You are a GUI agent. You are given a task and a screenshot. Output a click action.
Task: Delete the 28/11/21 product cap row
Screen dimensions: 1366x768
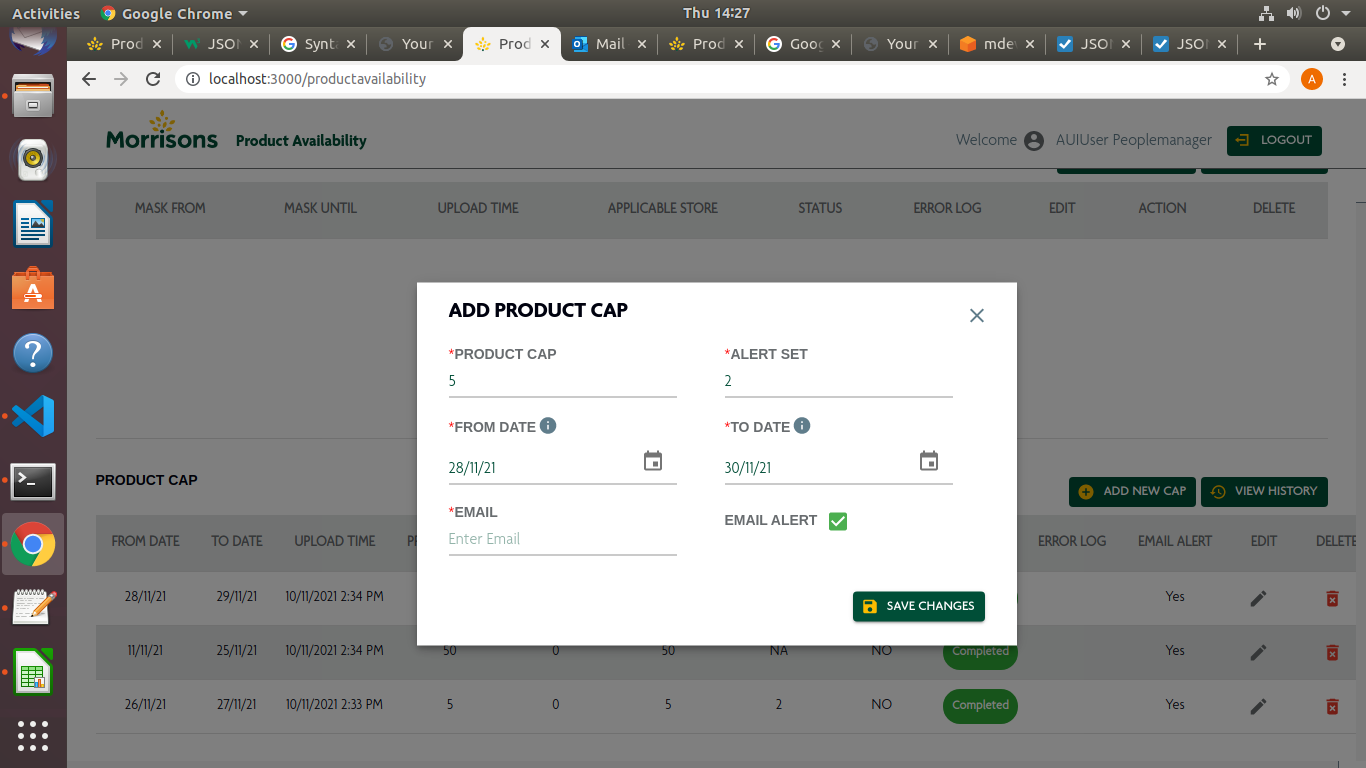pos(1332,598)
